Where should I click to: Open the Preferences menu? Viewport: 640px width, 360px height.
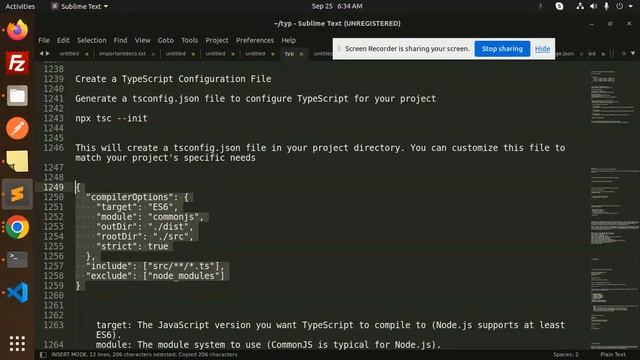tap(255, 40)
